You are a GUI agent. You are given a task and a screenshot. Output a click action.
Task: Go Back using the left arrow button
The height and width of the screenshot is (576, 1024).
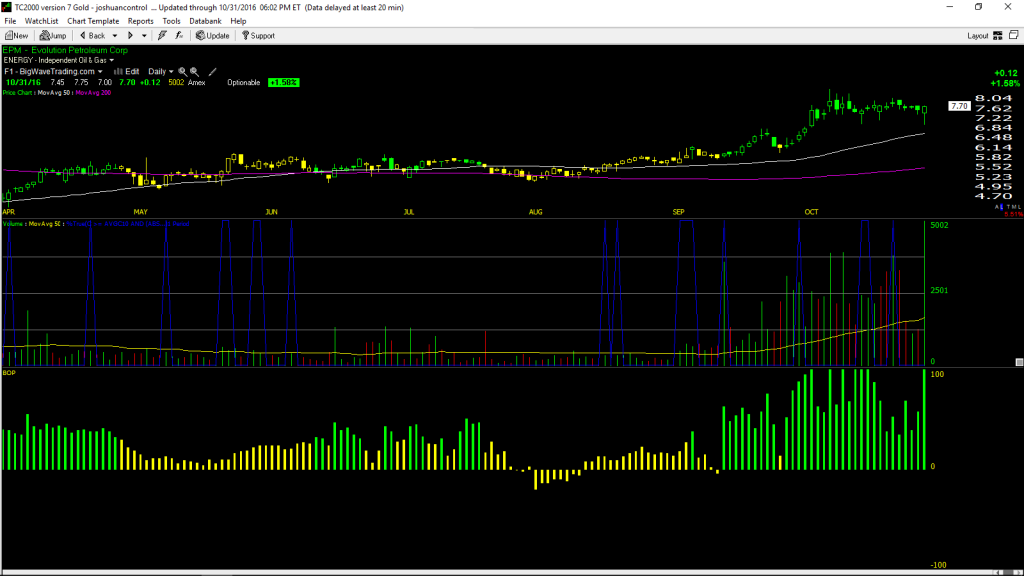(93, 36)
